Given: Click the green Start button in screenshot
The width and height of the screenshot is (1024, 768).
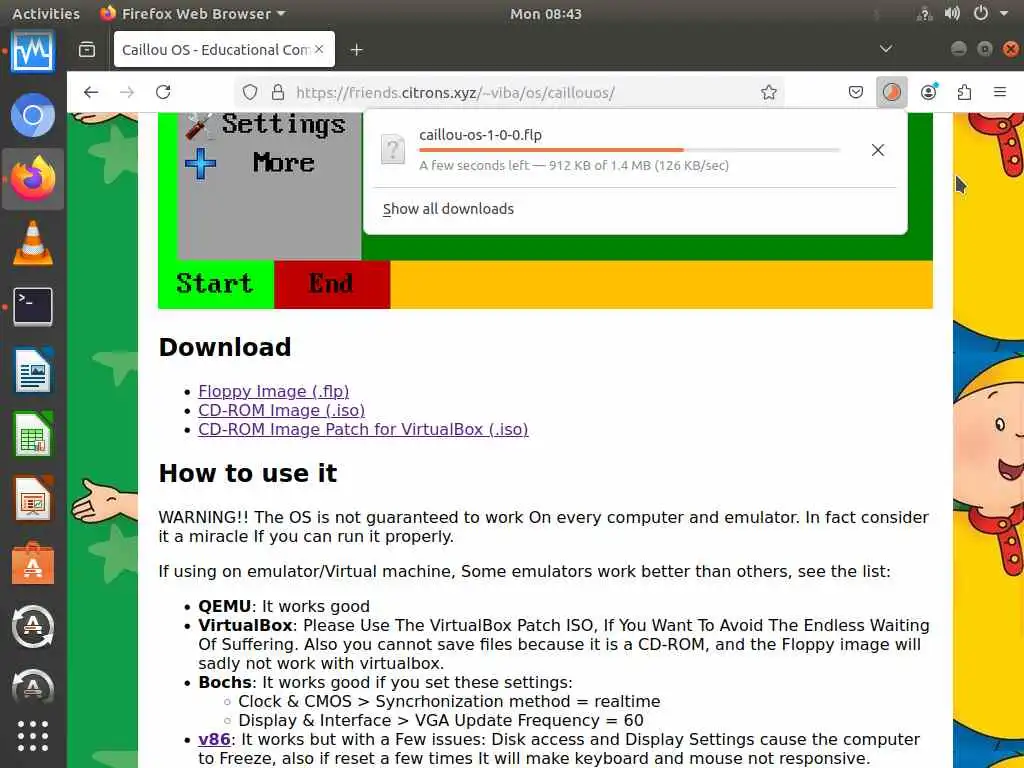Looking at the screenshot, I should (216, 284).
